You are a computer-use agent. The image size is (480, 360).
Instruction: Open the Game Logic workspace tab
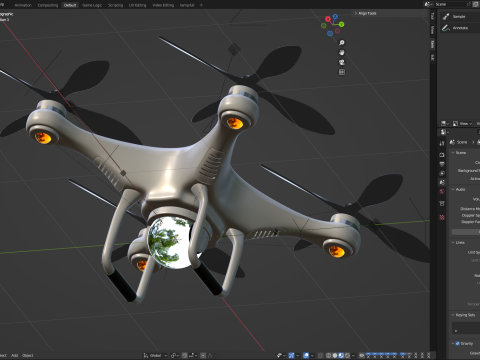tap(92, 5)
